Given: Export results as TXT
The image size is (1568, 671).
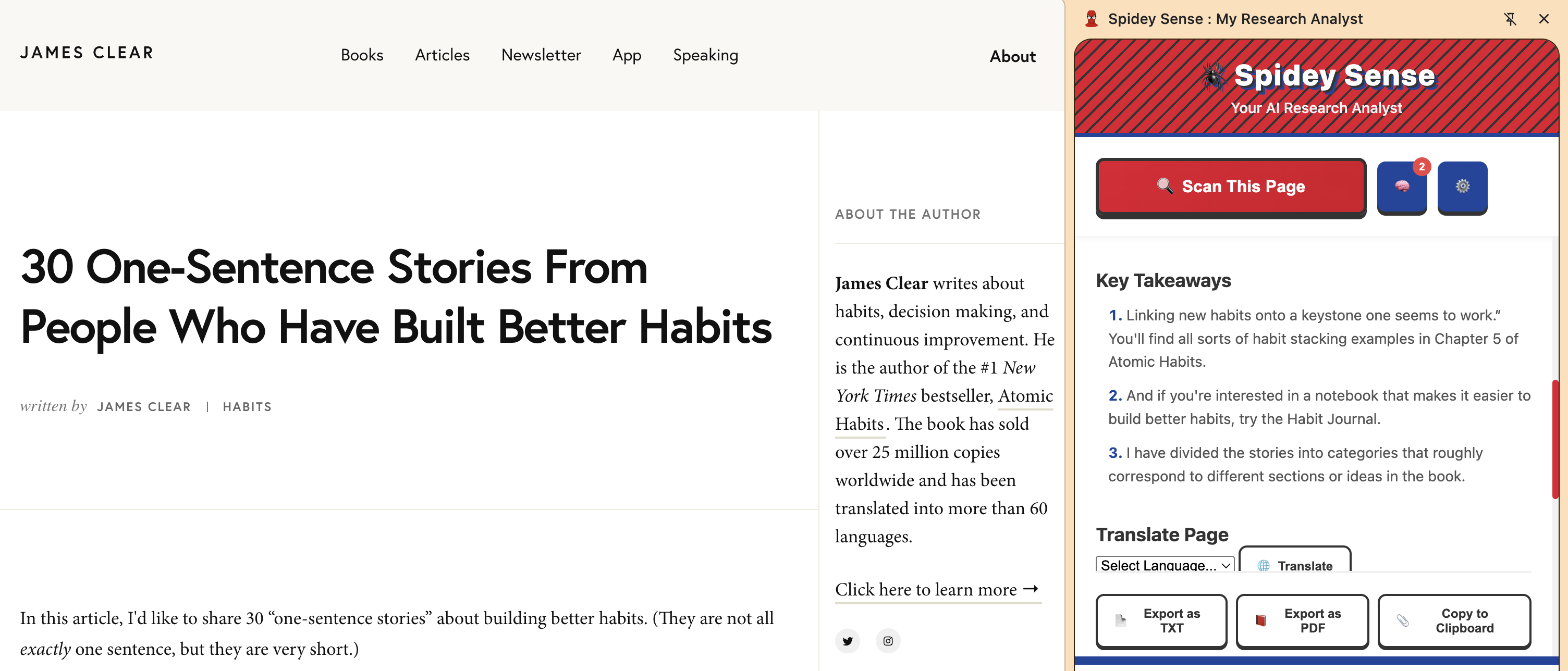Looking at the screenshot, I should point(1161,620).
